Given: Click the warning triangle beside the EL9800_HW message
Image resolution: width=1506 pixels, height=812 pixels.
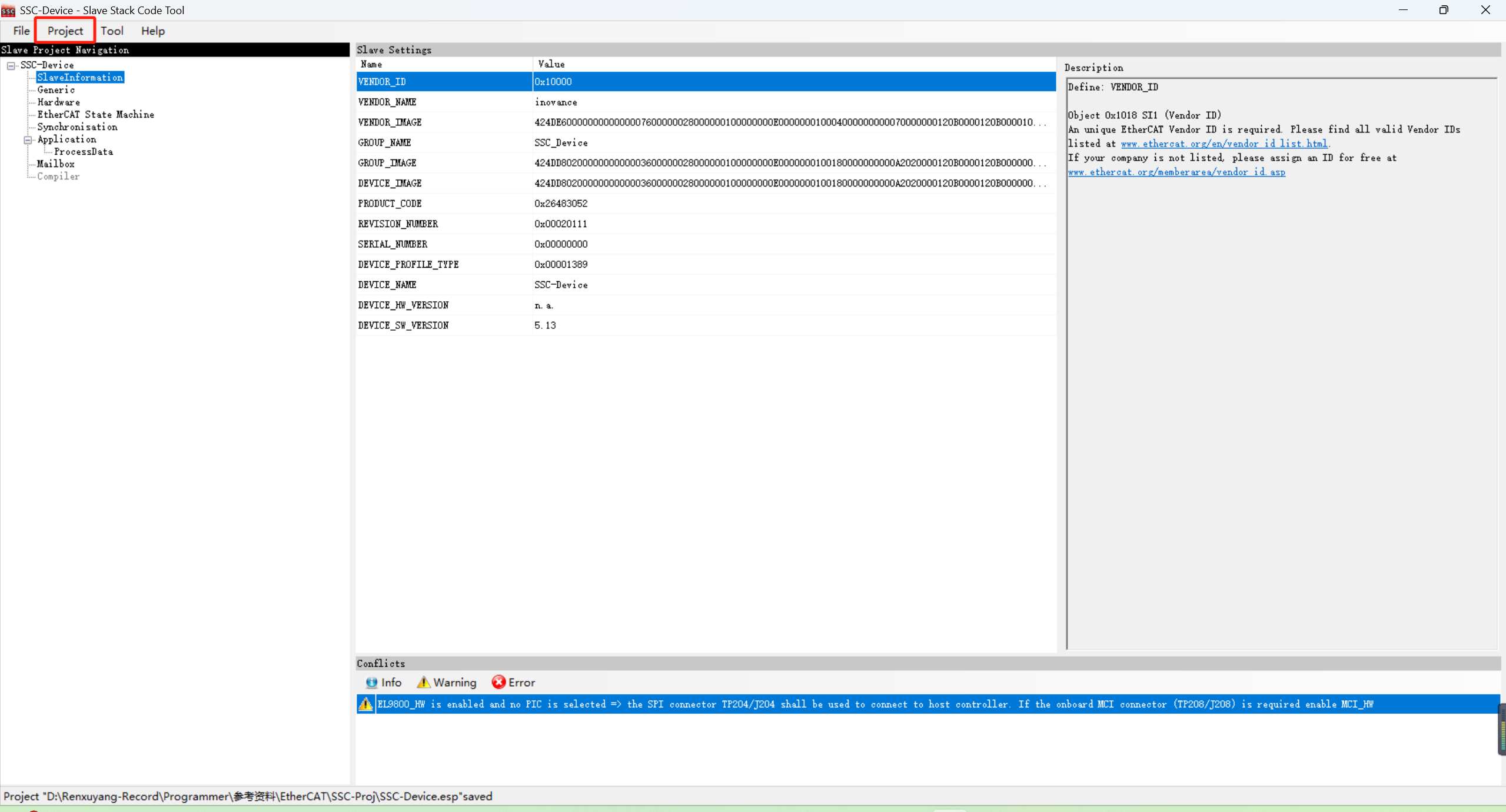Looking at the screenshot, I should point(365,704).
